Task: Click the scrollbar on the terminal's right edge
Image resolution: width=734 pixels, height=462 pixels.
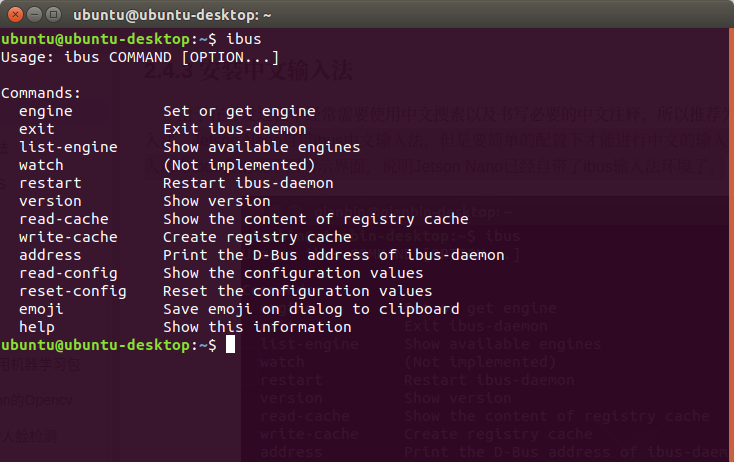Action: [x=731, y=245]
